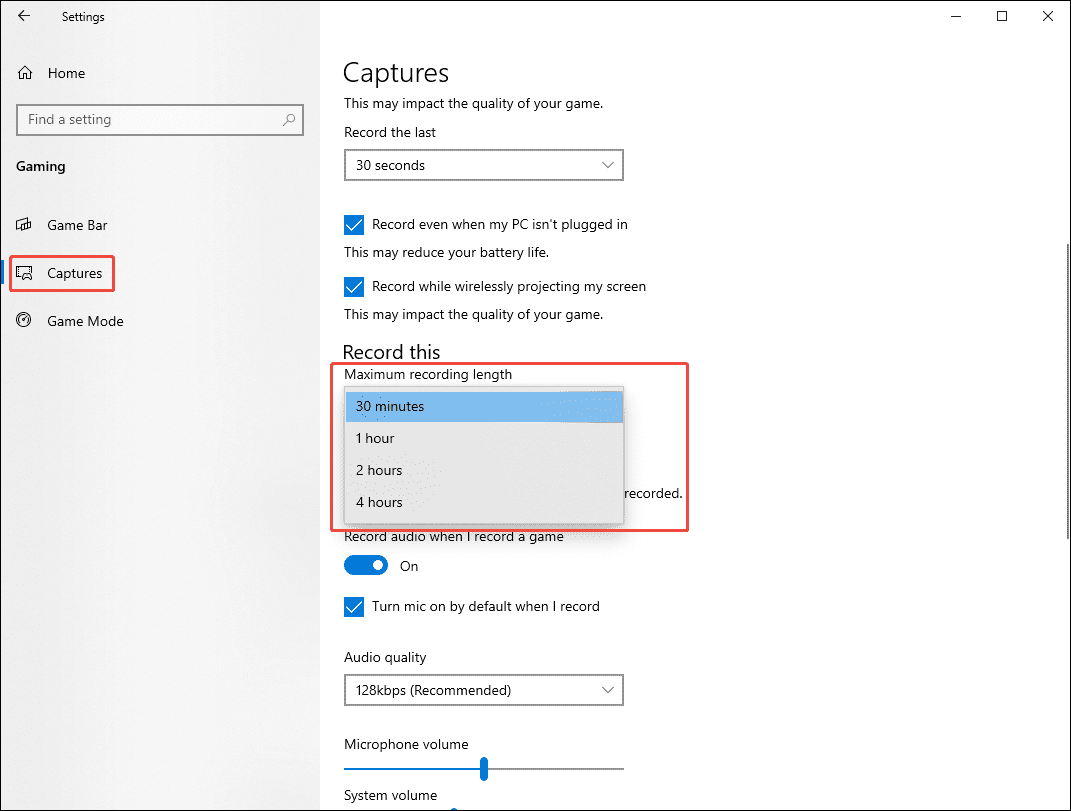Image resolution: width=1071 pixels, height=811 pixels.
Task: Uncheck Turn mic on by default
Action: coord(354,607)
